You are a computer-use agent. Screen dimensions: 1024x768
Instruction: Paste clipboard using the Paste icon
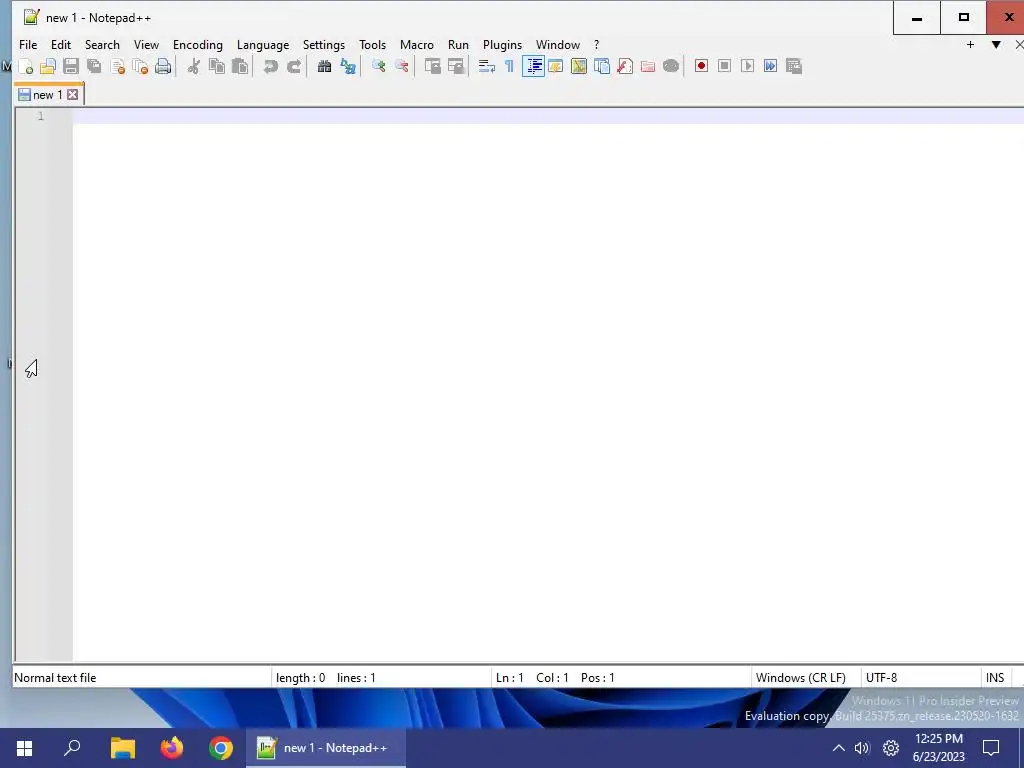240,66
